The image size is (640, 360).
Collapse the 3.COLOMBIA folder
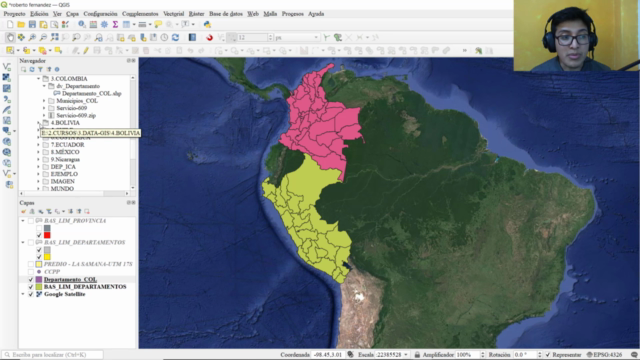[x=38, y=78]
